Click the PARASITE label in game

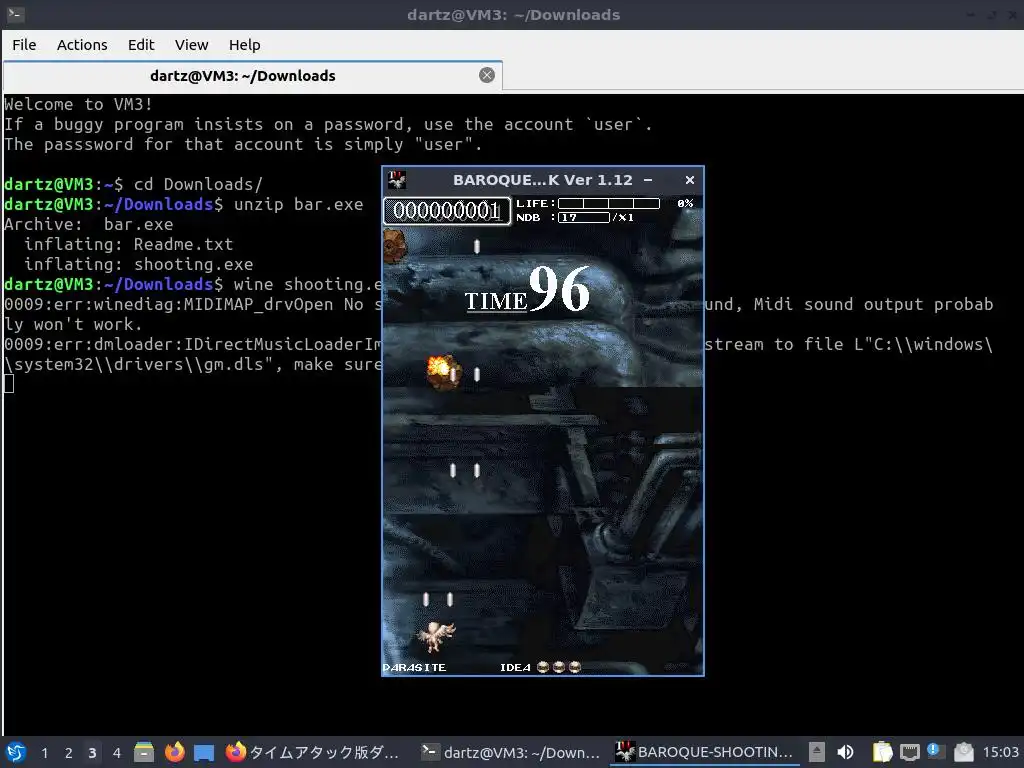tap(414, 667)
